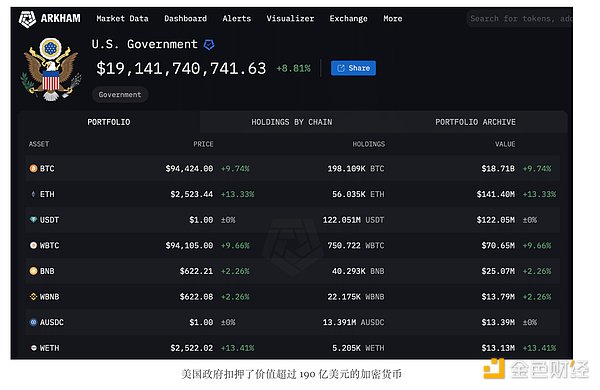This screenshot has width=600, height=390.
Task: Click the 122.051M USDT holdings
Action: (x=353, y=220)
